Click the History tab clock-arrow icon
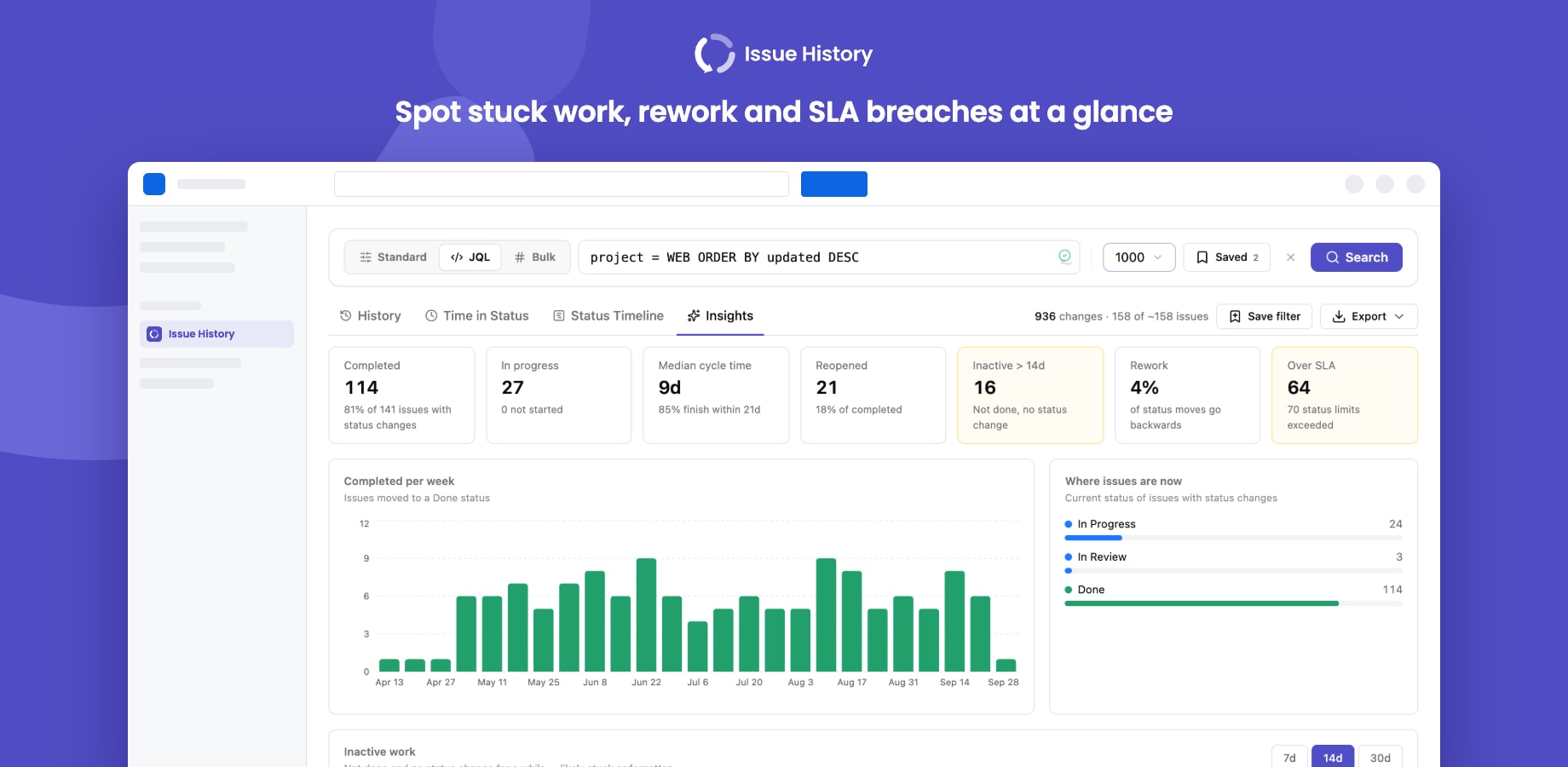The width and height of the screenshot is (1568, 767). [x=345, y=315]
